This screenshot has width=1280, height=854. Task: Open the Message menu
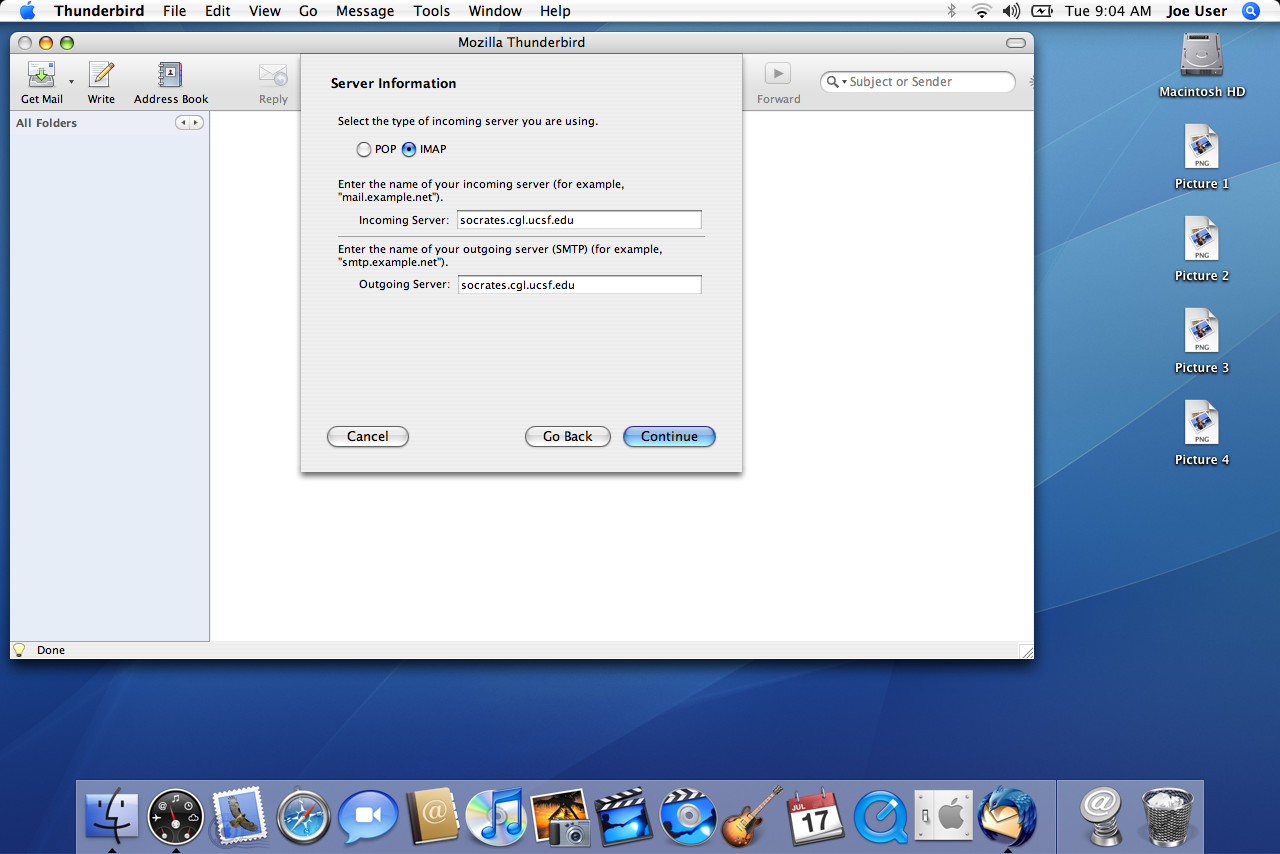tap(365, 11)
